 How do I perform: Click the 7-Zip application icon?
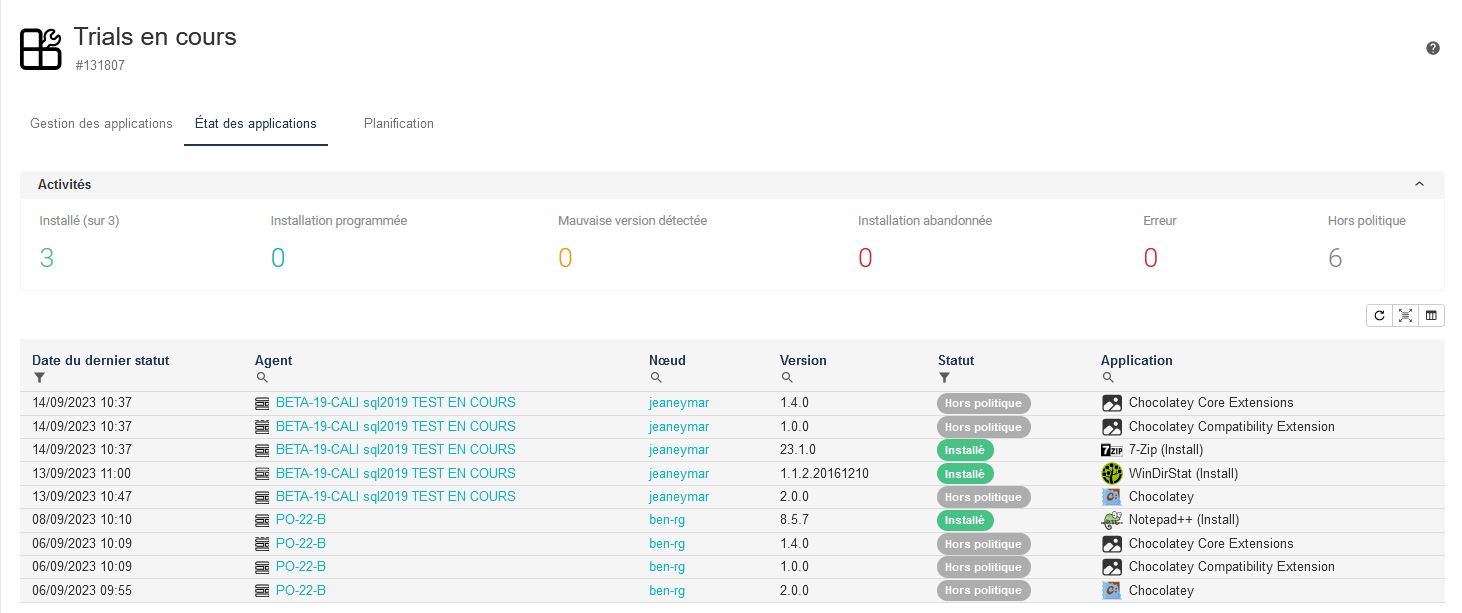tap(1111, 450)
